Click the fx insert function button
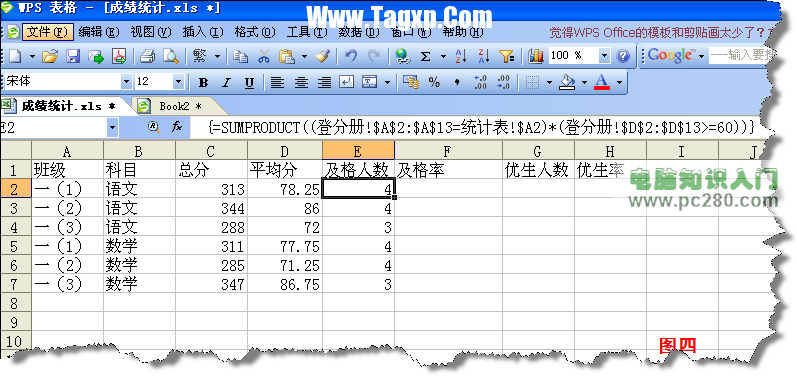797x376 pixels. point(176,127)
